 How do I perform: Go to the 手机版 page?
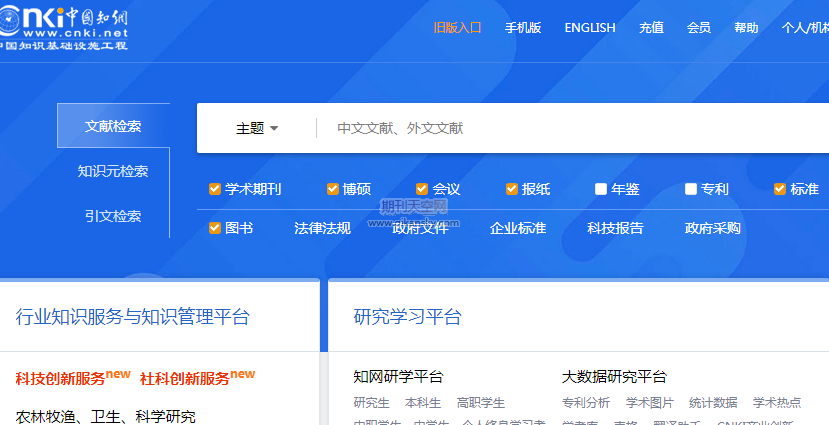[523, 27]
